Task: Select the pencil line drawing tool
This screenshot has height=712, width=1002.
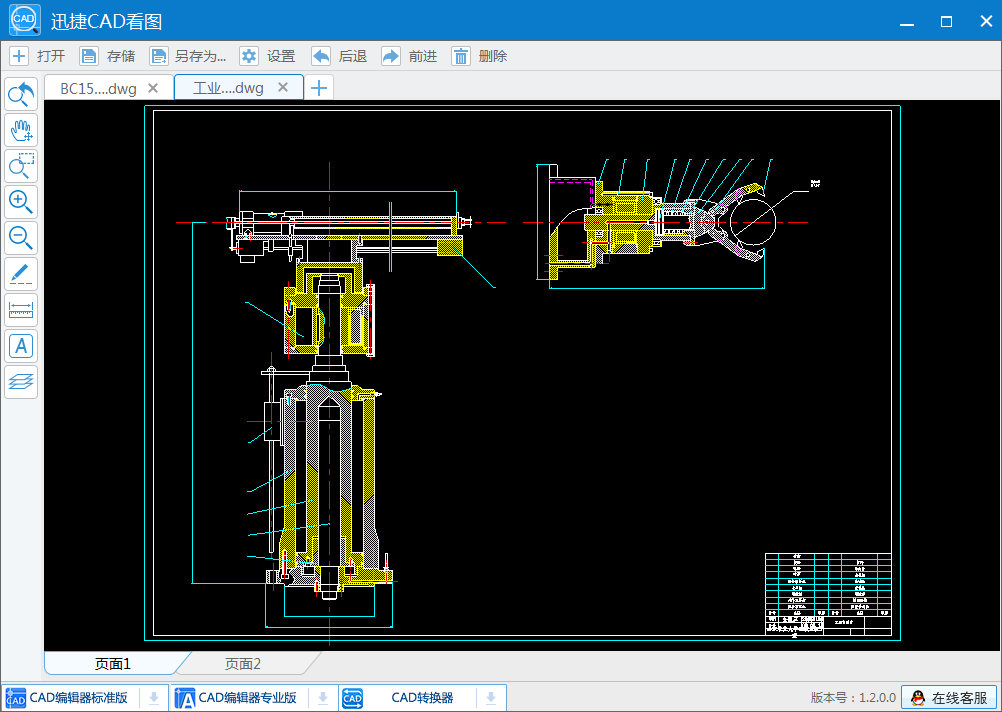Action: point(21,273)
